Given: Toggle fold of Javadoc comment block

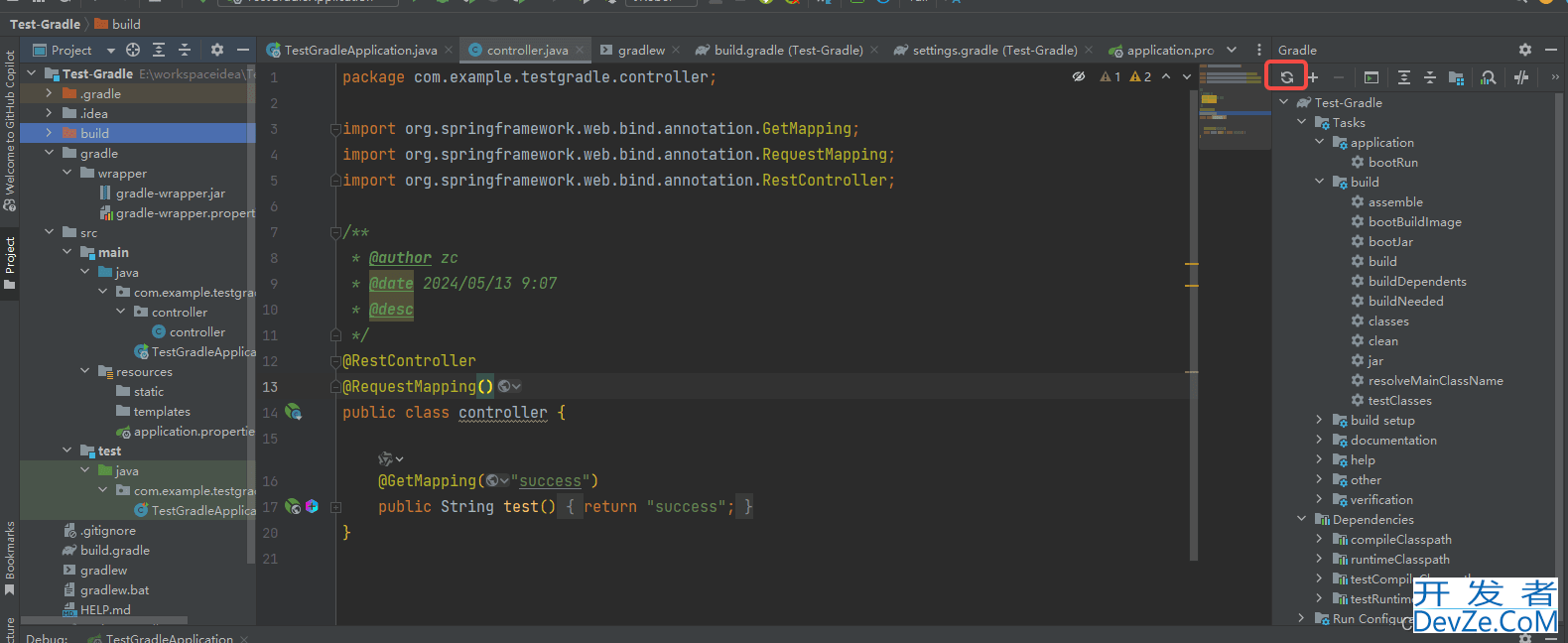Looking at the screenshot, I should [x=335, y=232].
